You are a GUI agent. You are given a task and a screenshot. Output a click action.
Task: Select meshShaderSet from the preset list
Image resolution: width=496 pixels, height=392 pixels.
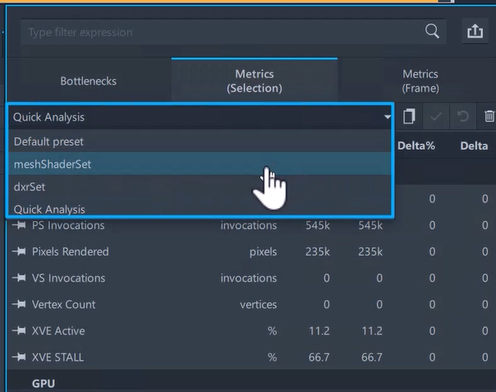(x=199, y=164)
